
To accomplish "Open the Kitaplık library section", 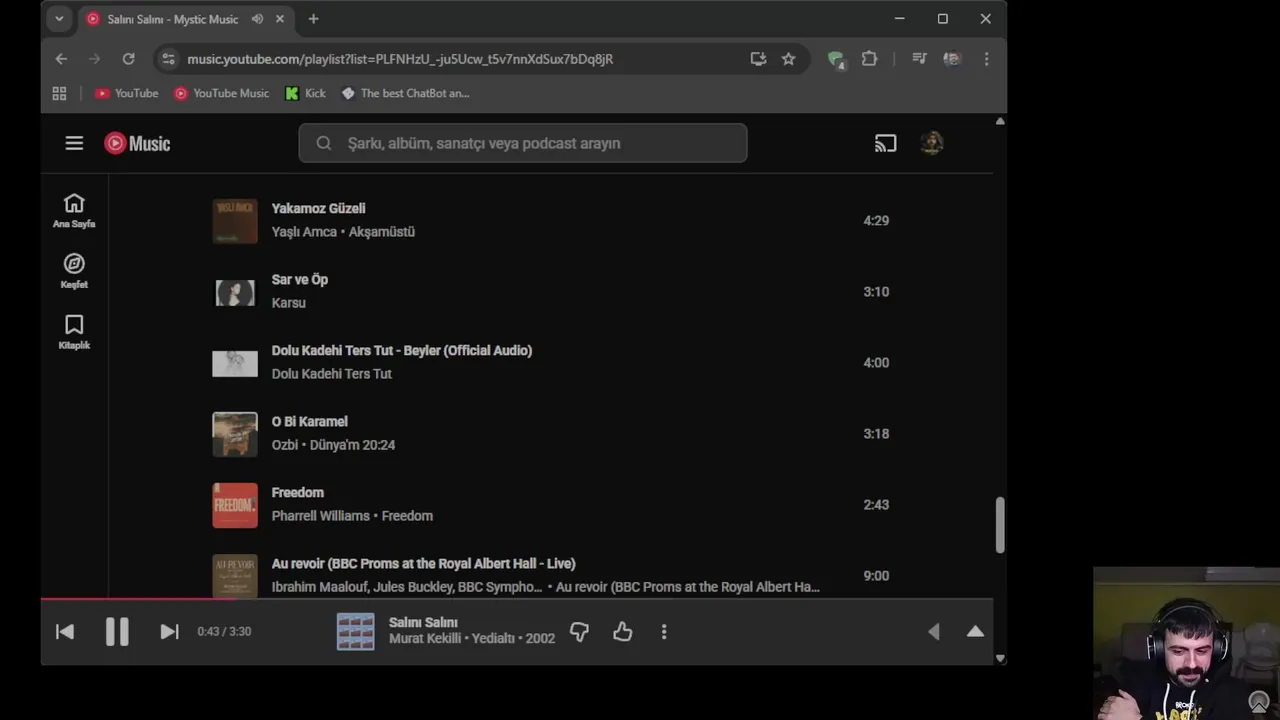I will [74, 333].
